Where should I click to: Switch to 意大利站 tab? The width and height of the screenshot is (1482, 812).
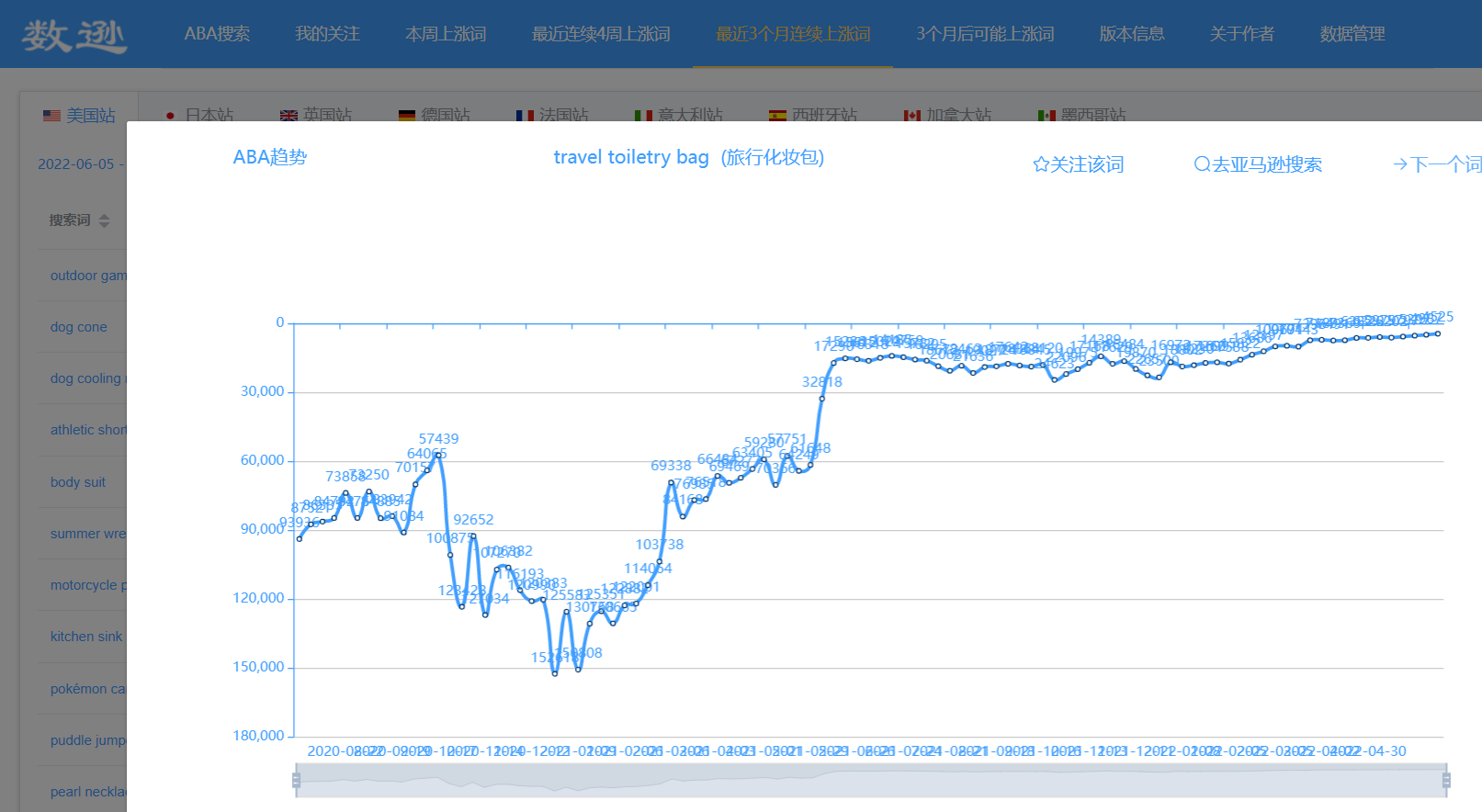click(679, 115)
